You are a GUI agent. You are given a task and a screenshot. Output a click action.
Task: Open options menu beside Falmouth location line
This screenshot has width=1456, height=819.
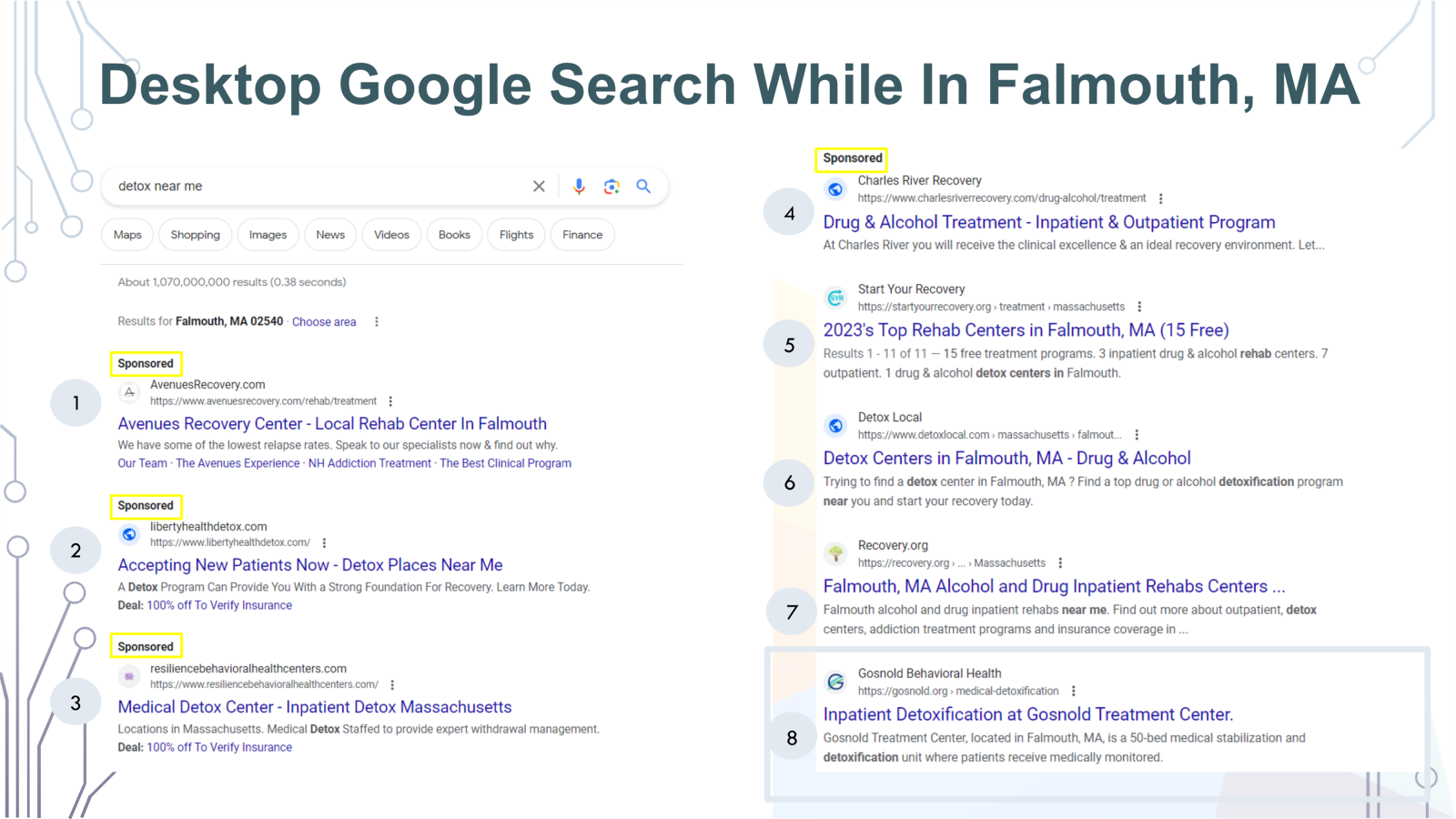pos(377,322)
